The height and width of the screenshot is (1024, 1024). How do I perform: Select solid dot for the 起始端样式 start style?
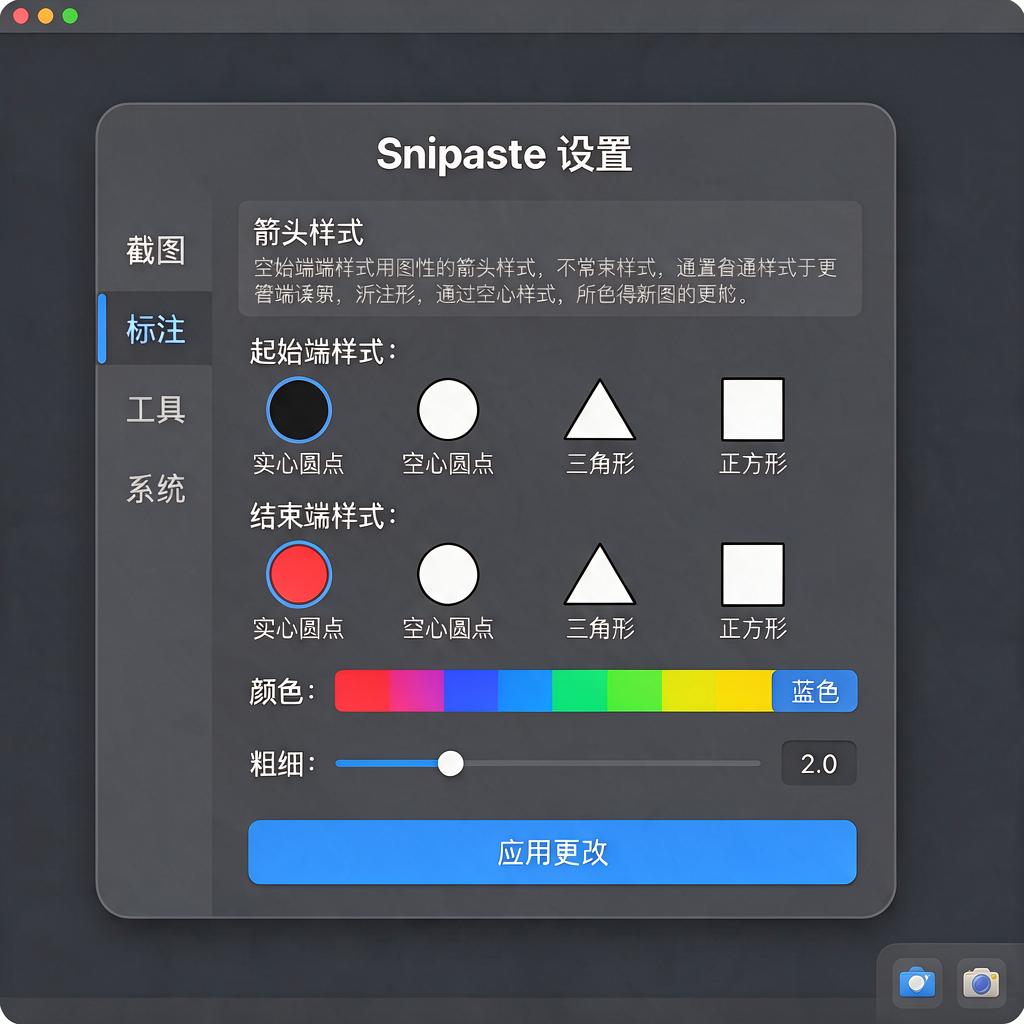click(x=299, y=409)
